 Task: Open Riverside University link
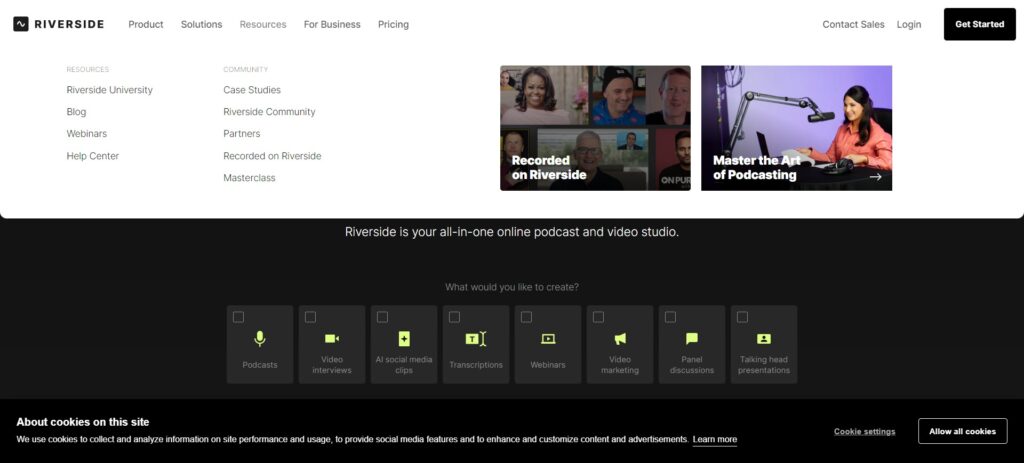[x=110, y=90]
